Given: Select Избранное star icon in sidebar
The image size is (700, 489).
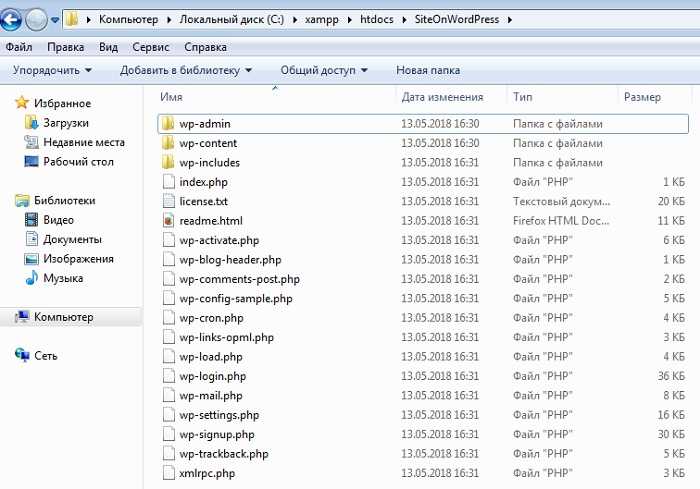Looking at the screenshot, I should [21, 103].
